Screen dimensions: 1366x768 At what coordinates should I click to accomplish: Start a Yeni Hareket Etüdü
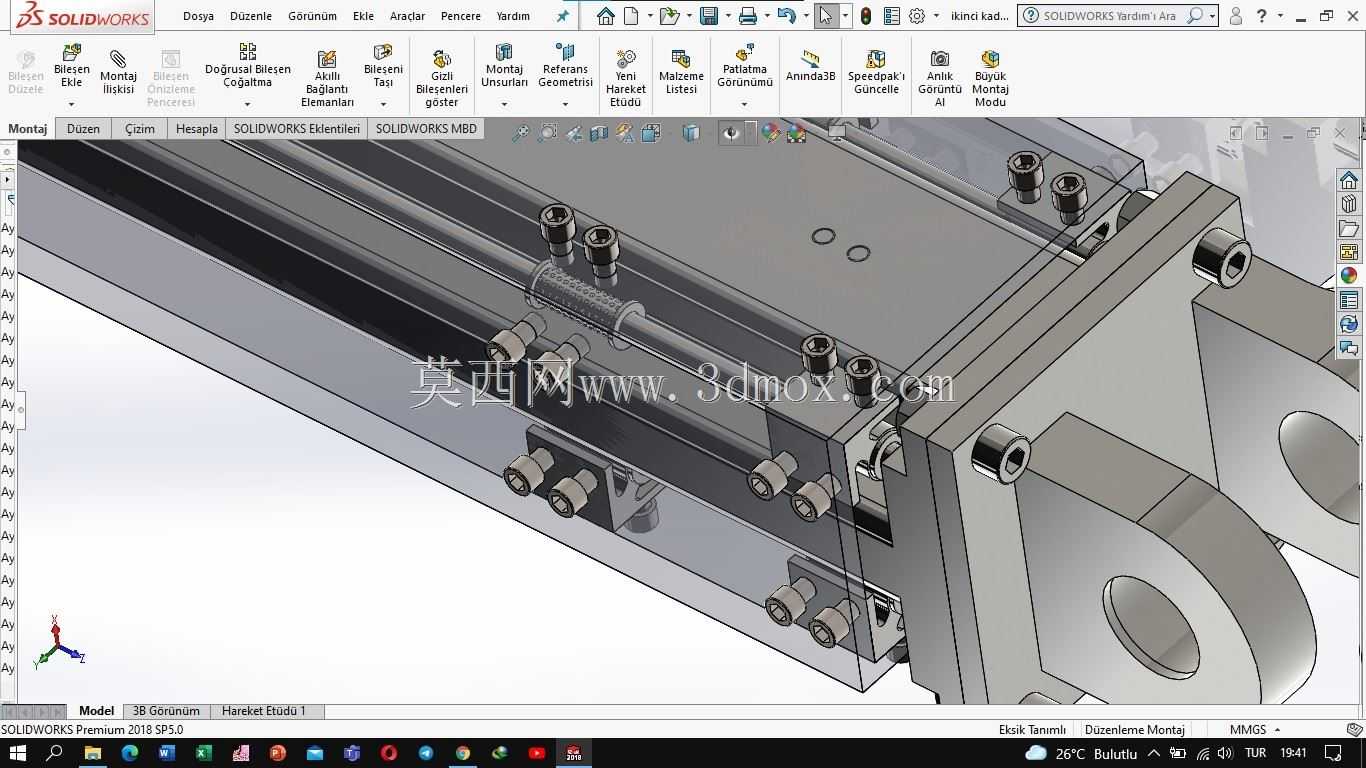(626, 77)
